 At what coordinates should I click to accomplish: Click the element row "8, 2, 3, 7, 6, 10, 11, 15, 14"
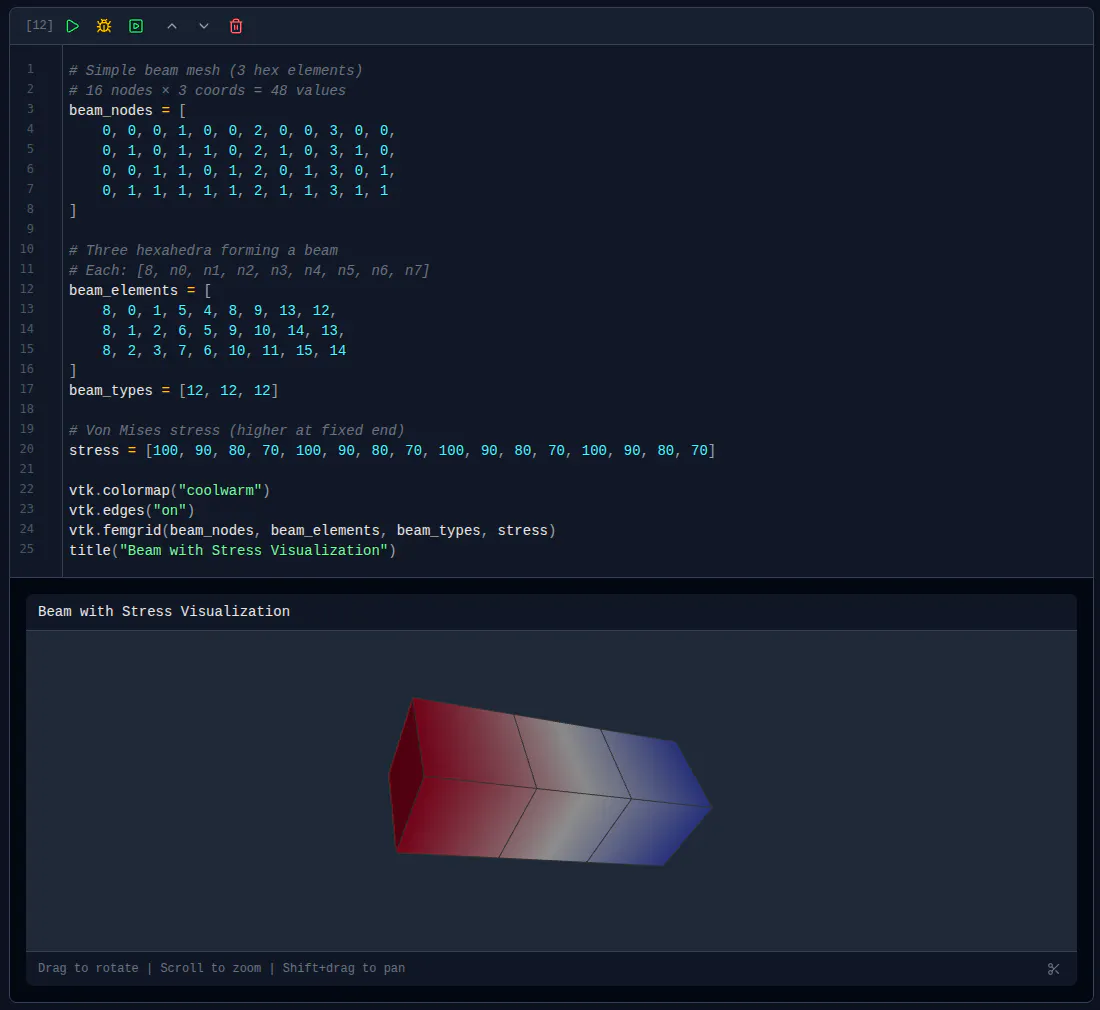point(224,350)
